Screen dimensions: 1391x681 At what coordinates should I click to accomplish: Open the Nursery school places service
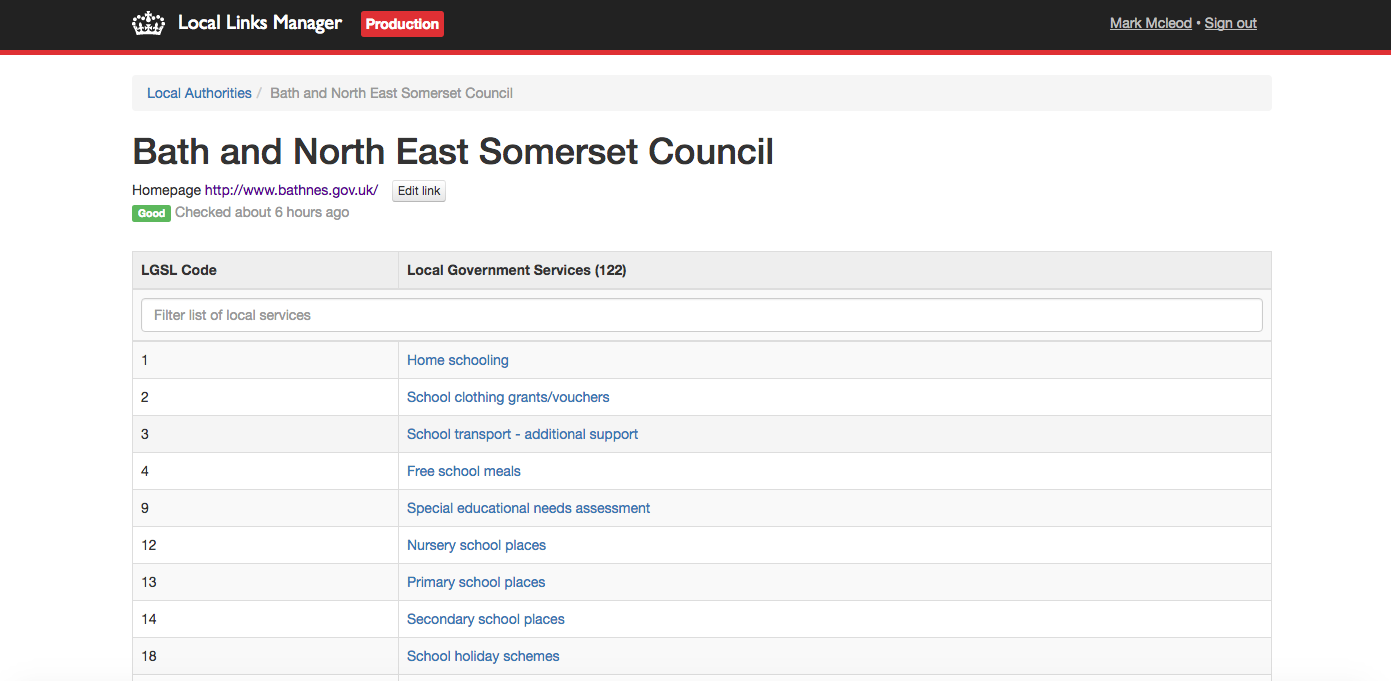point(476,545)
